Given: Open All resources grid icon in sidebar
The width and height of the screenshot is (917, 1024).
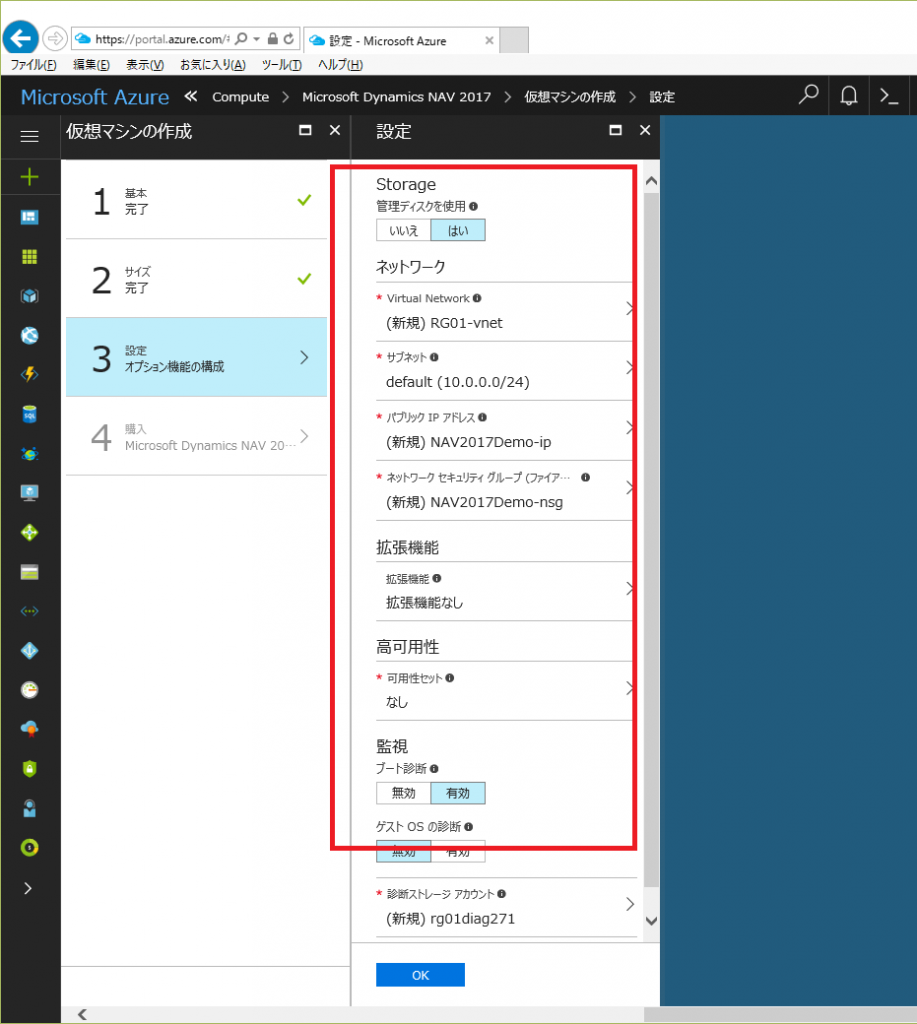Looking at the screenshot, I should (x=29, y=257).
